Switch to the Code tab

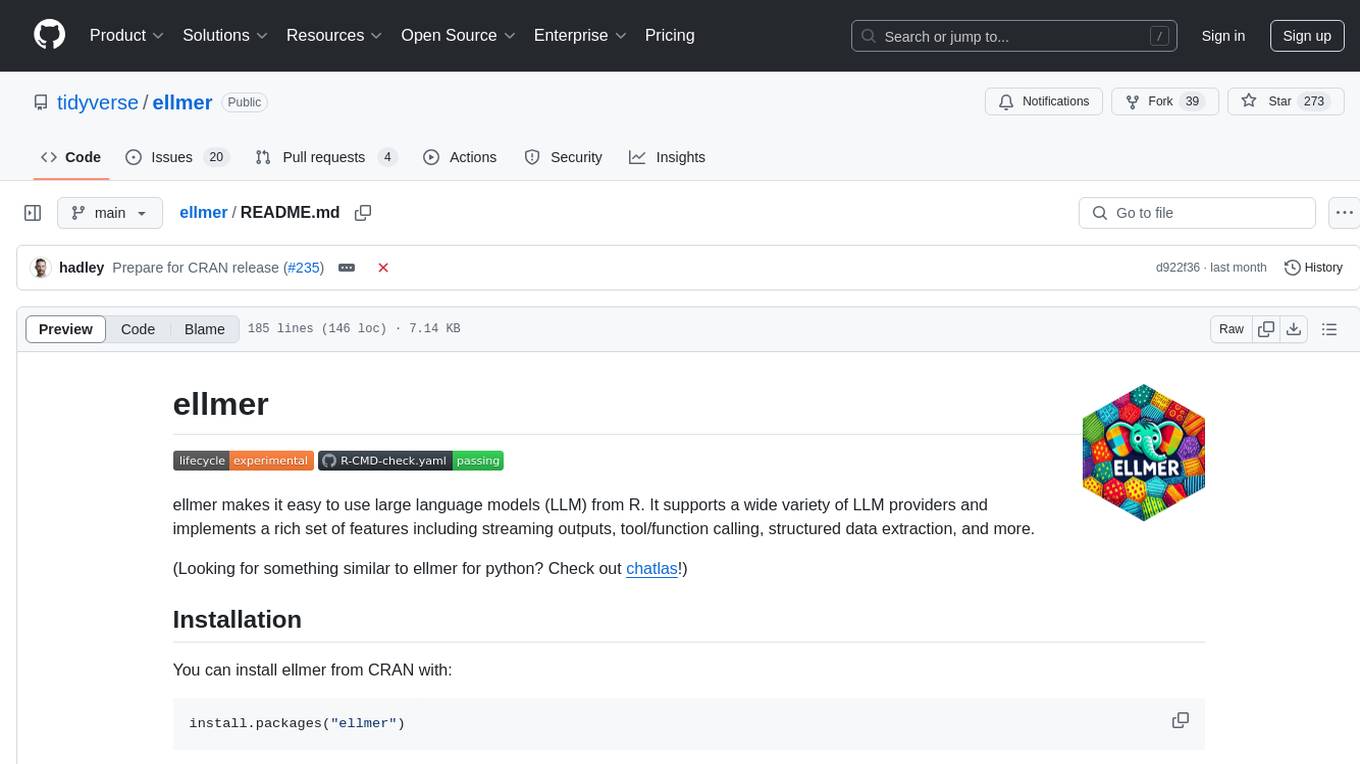coord(71,157)
